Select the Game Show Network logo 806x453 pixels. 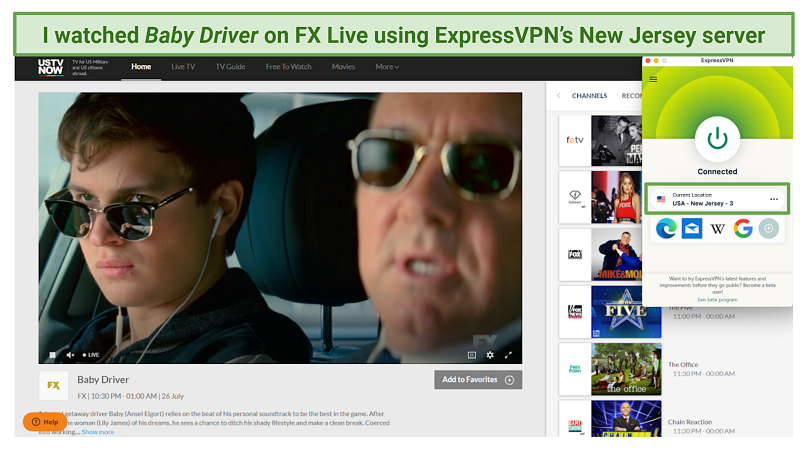pyautogui.click(x=575, y=426)
